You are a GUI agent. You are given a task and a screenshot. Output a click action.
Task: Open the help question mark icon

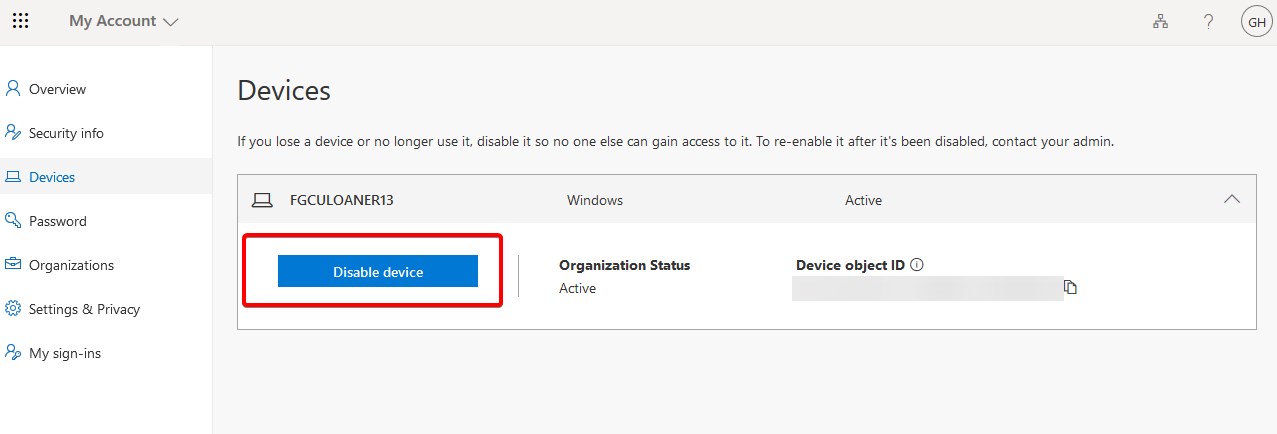tap(1208, 21)
